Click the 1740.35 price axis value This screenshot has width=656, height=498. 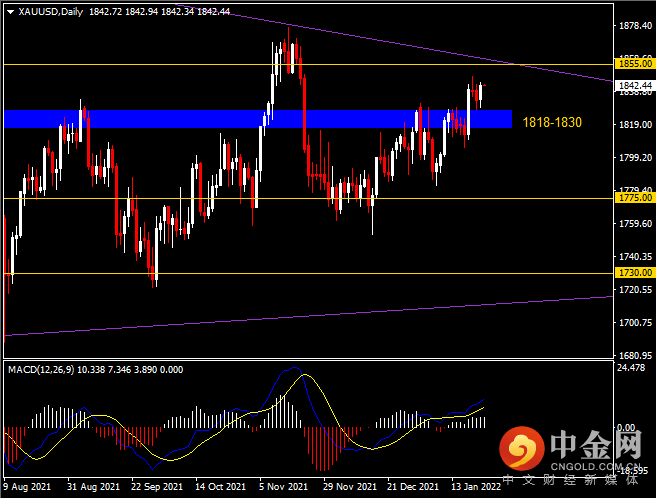(635, 256)
